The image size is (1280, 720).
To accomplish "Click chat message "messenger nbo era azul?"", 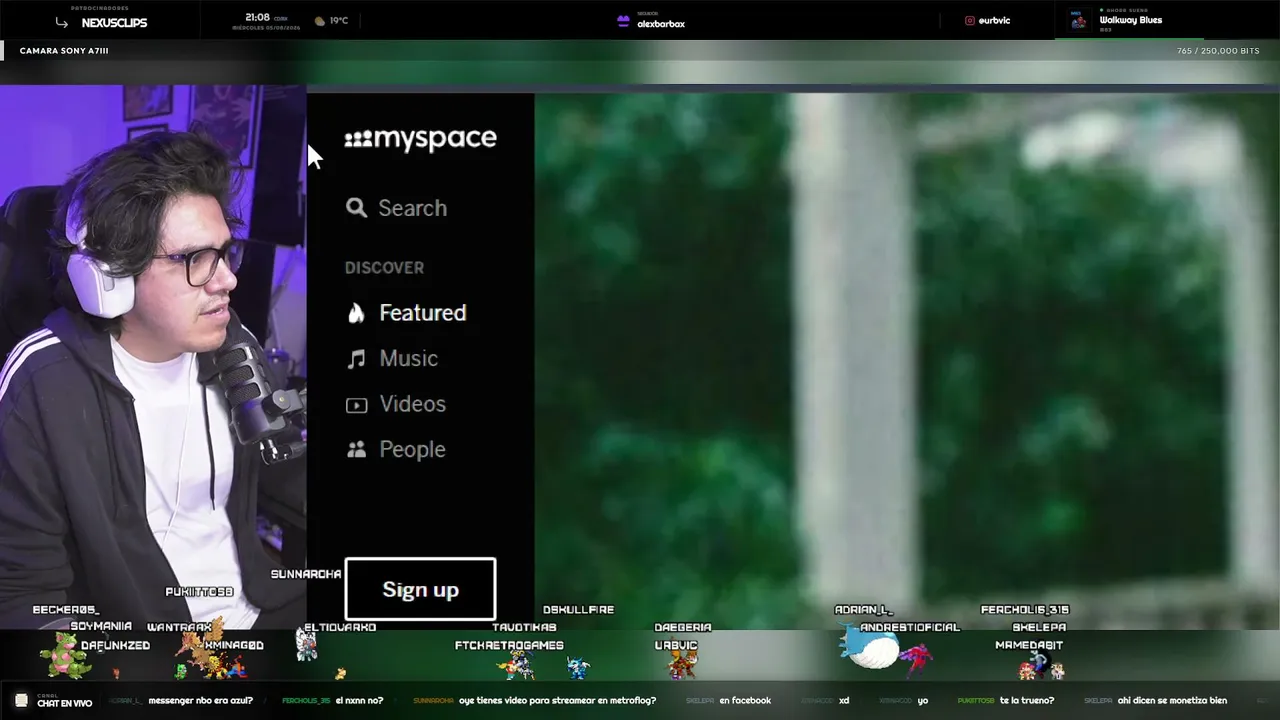I will click(x=201, y=701).
